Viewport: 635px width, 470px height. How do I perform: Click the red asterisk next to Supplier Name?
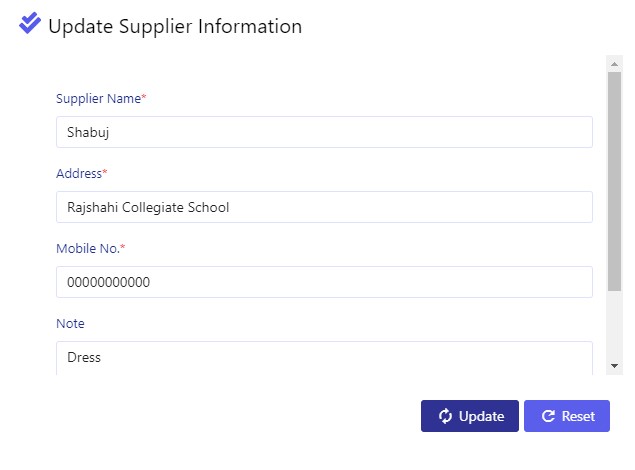(x=144, y=96)
